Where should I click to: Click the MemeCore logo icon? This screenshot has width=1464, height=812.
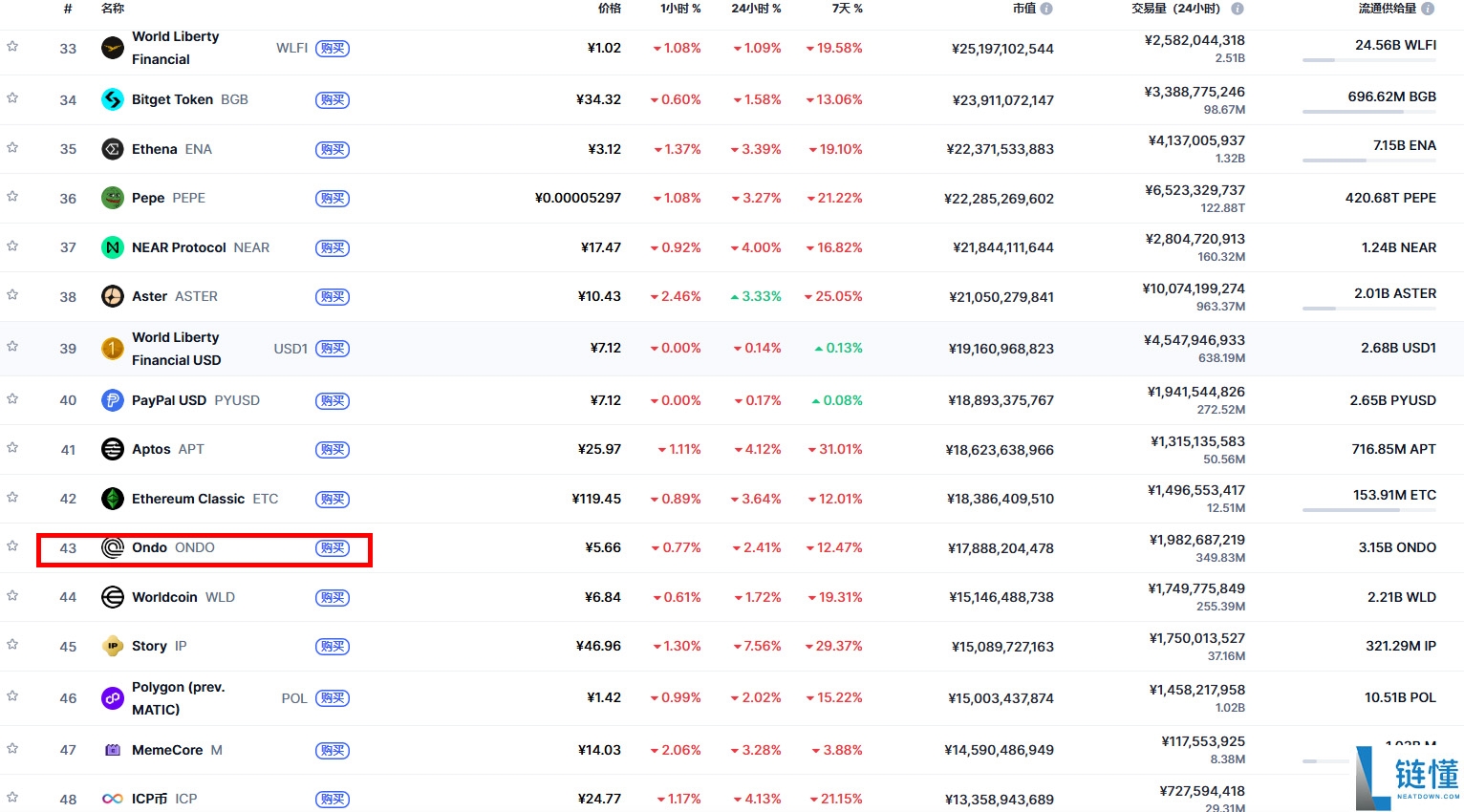[113, 750]
